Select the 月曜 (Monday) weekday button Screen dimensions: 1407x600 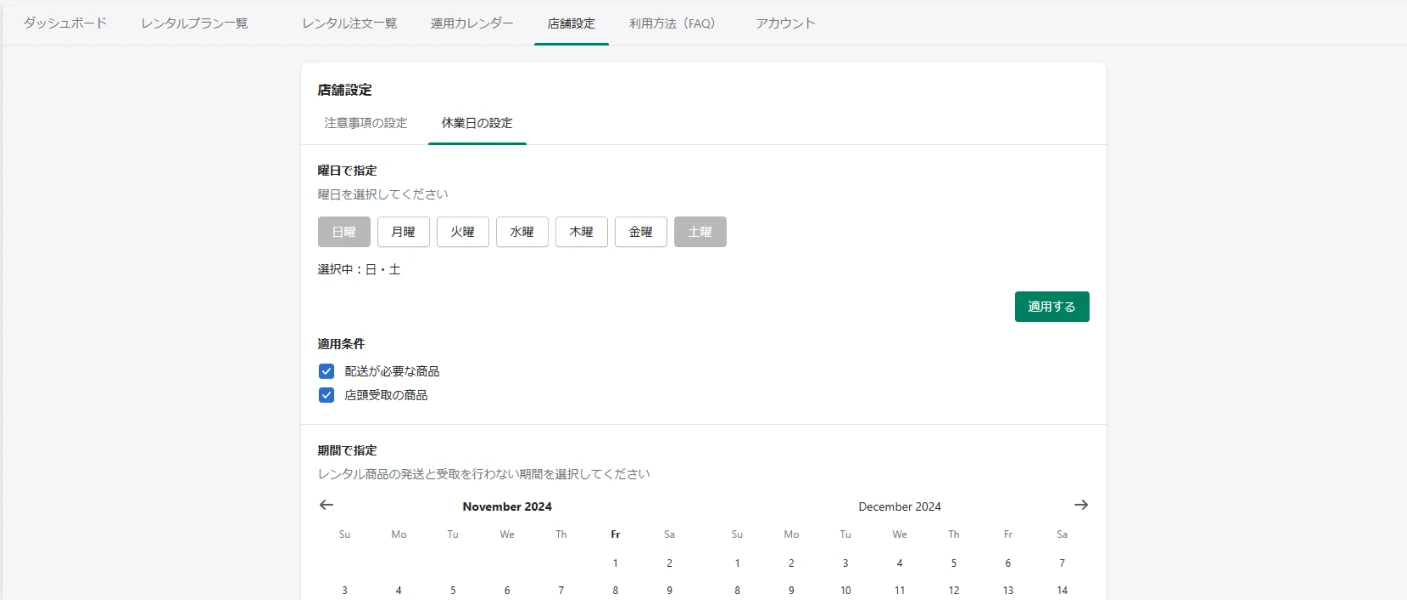403,231
